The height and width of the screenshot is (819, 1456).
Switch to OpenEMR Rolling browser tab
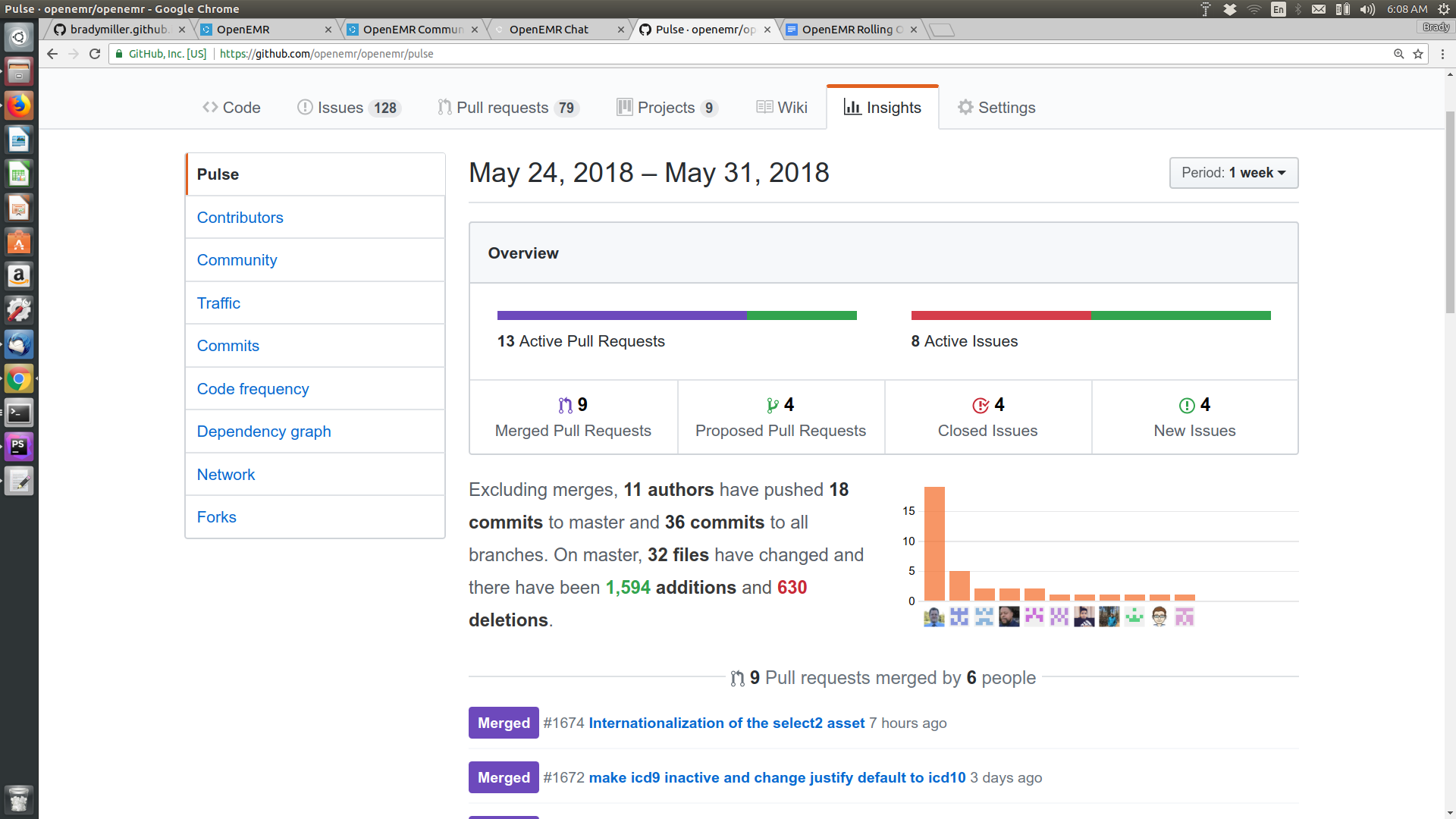849,30
